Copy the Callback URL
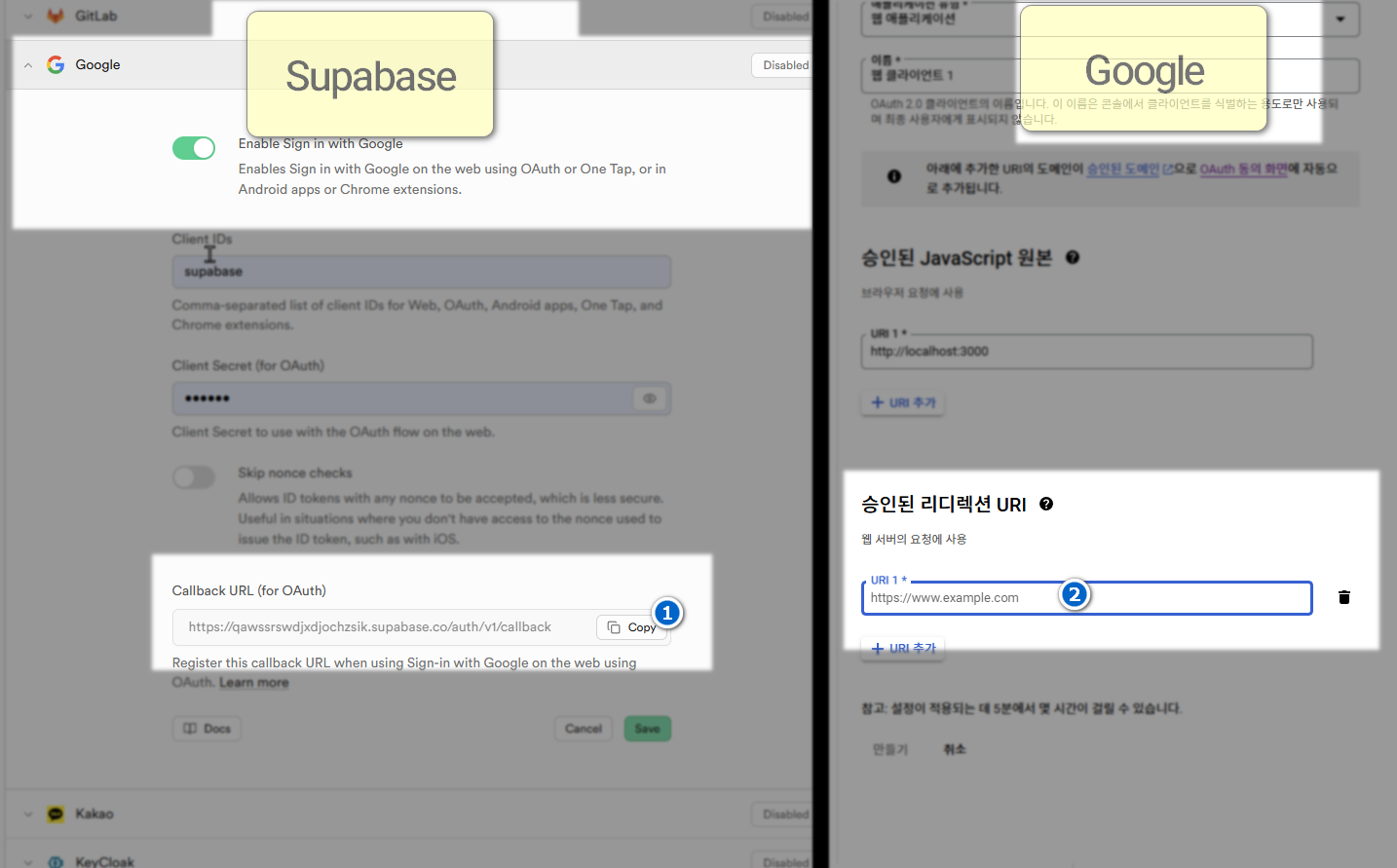1397x868 pixels. pyautogui.click(x=631, y=627)
